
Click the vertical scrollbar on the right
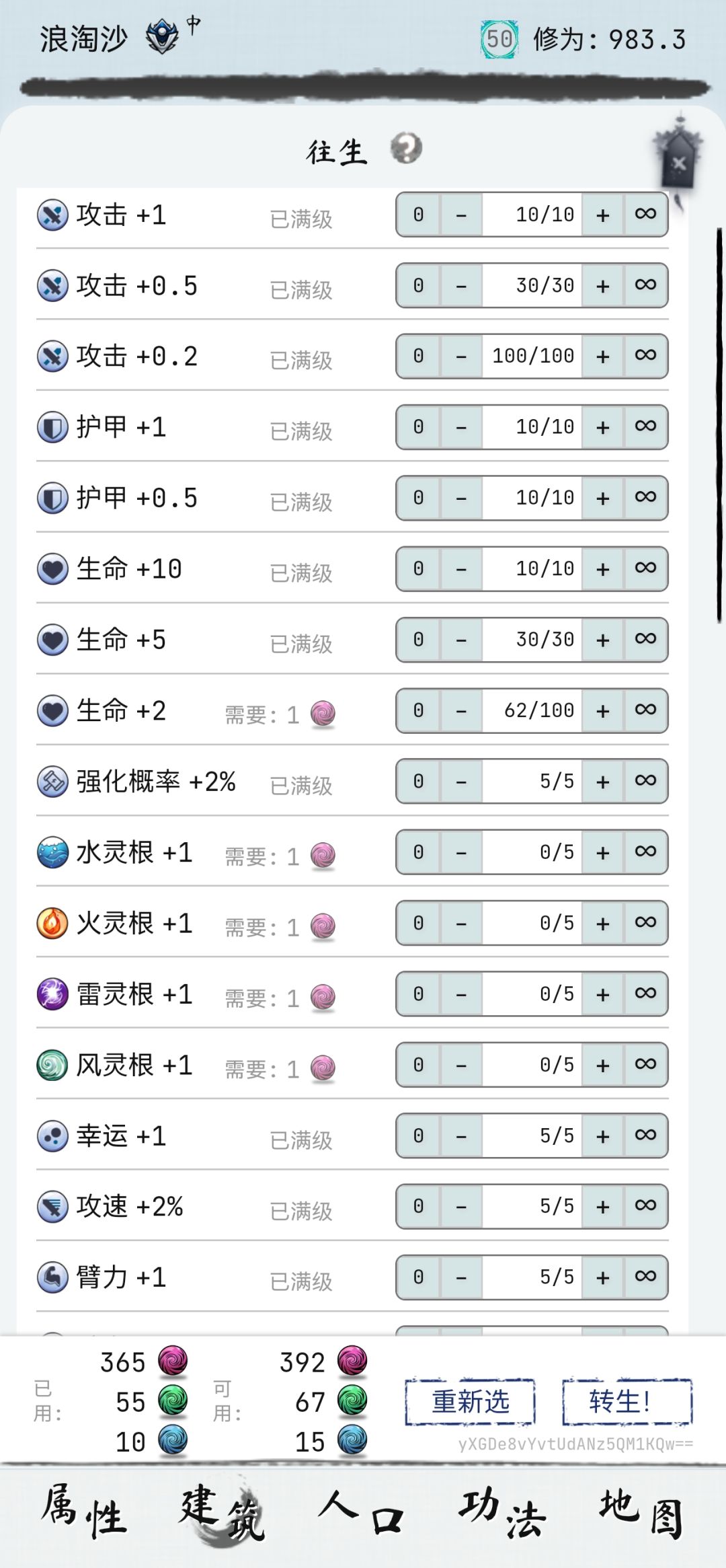tap(720, 425)
